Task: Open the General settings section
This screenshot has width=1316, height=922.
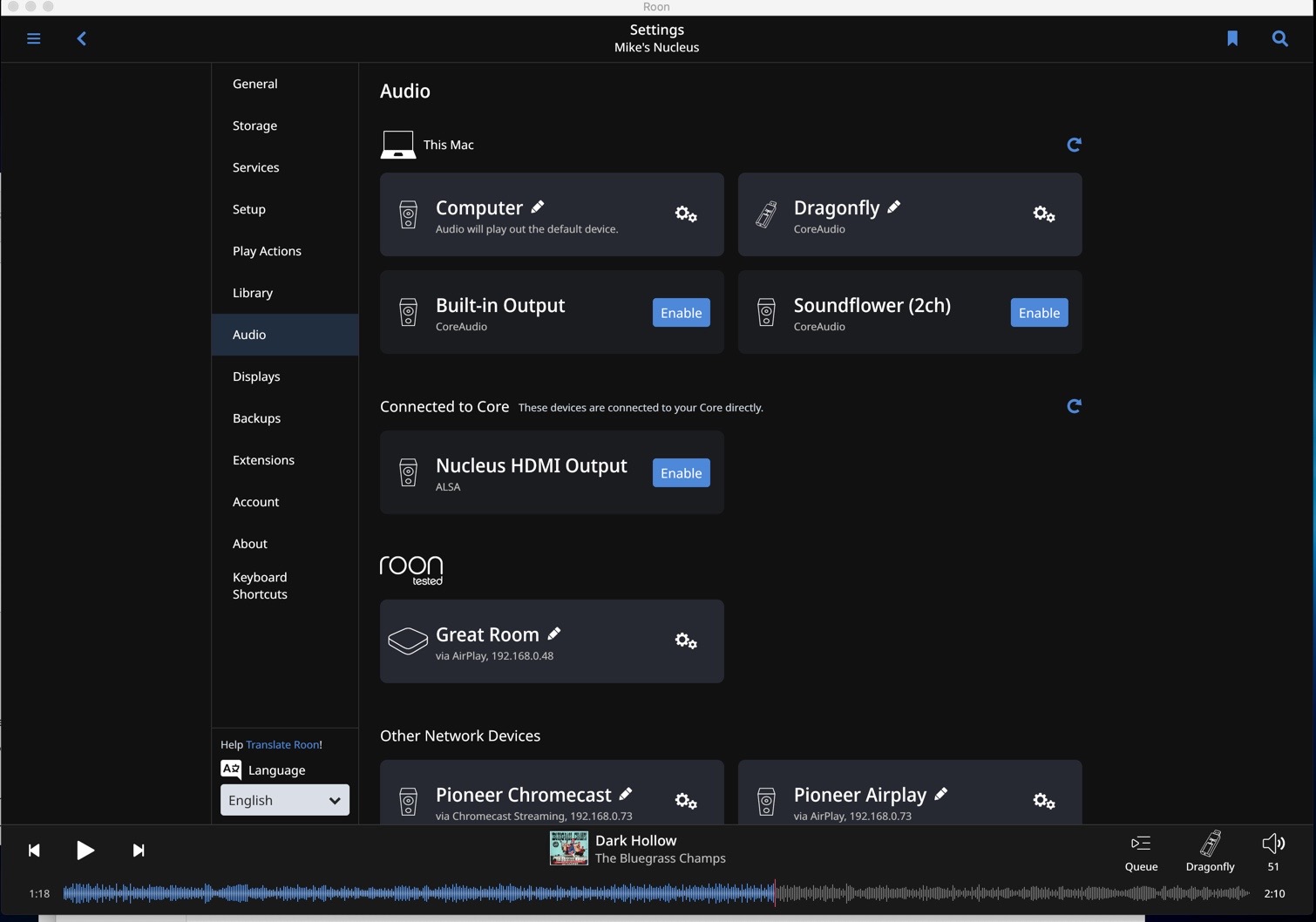Action: point(285,84)
